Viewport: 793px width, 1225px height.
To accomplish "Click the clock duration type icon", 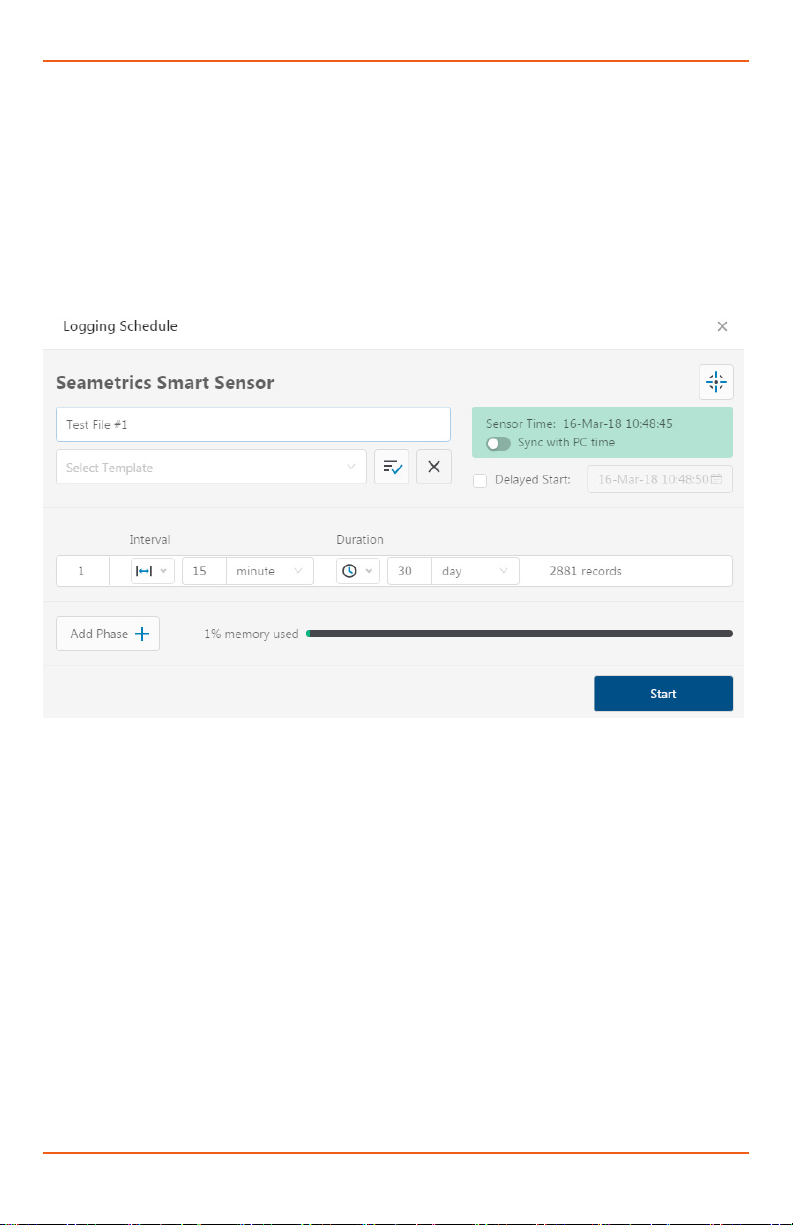I will [349, 571].
